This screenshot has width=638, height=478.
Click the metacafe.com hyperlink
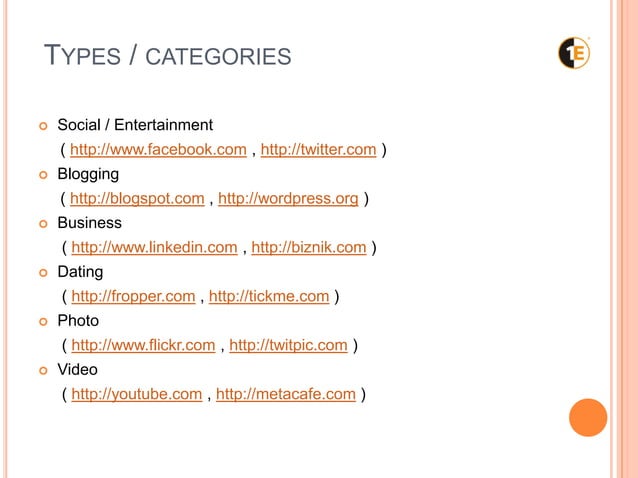[286, 394]
